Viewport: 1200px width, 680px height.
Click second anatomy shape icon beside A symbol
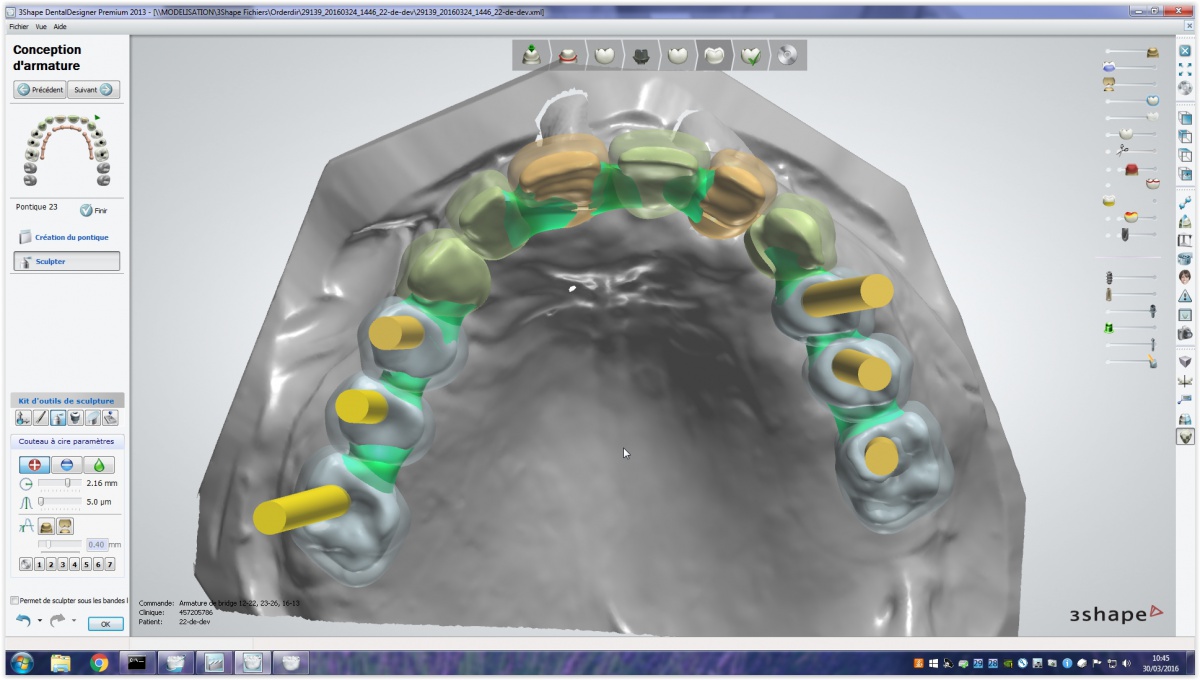pos(65,526)
